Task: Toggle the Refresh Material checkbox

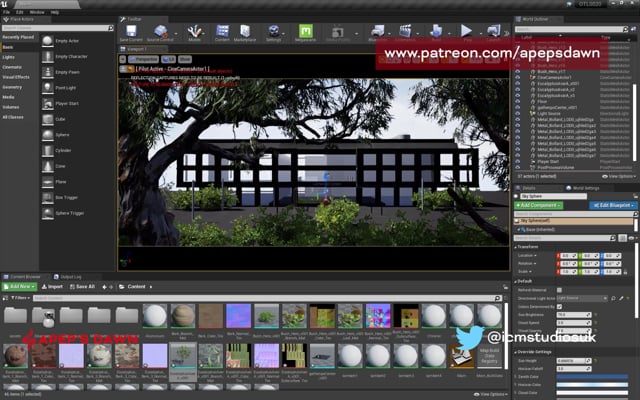Action: coord(559,290)
